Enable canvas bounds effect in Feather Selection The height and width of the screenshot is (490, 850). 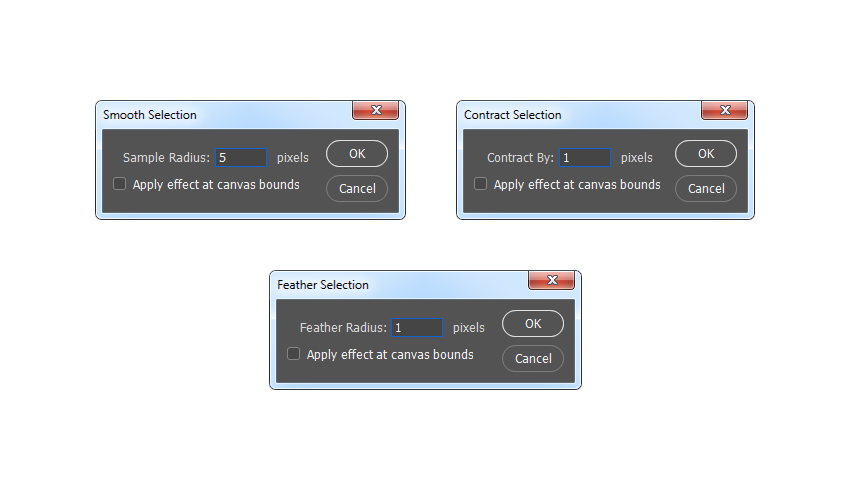tap(293, 354)
